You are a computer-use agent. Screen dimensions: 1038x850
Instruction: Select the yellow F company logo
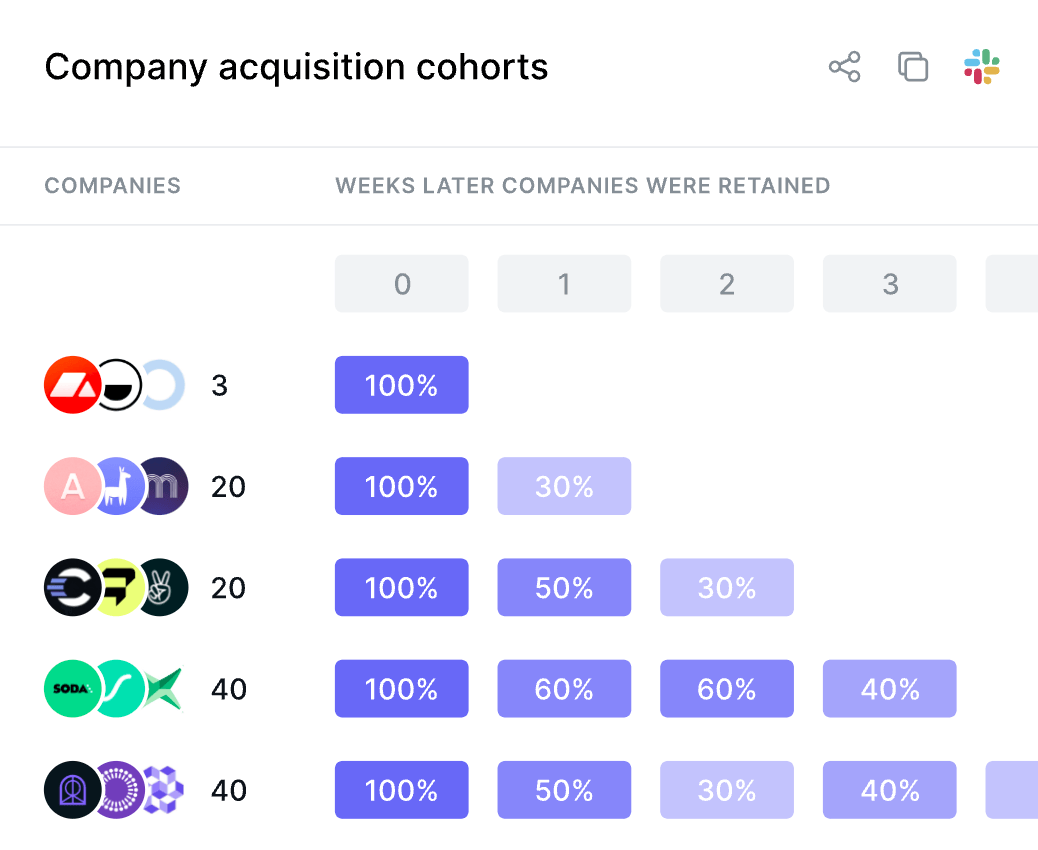point(116,587)
